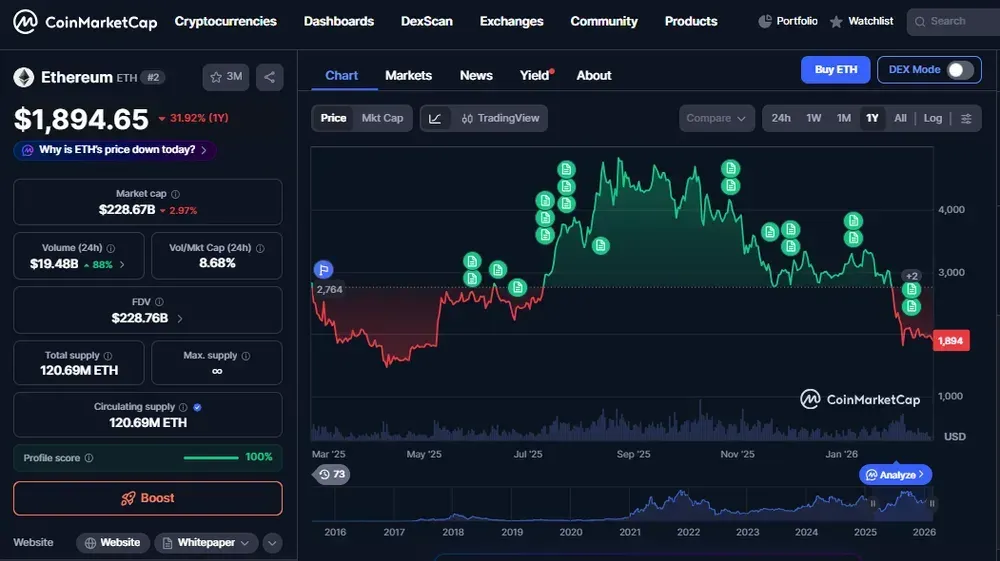Open the +2 news marker cluster
Viewport: 1000px width, 561px height.
coord(912,276)
